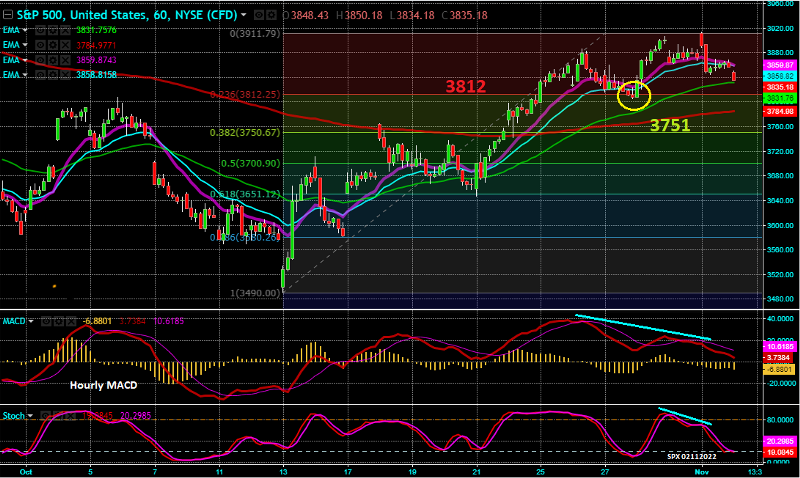Click the low value L 3834.18
800x478 pixels.
pos(412,15)
